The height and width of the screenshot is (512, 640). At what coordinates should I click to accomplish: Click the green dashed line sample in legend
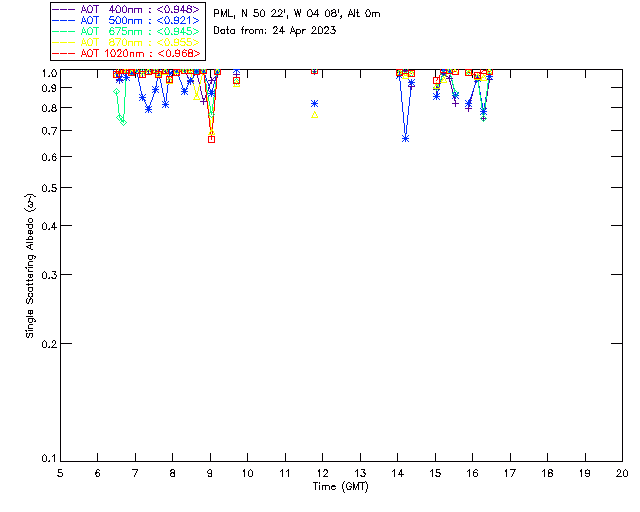[x=64, y=32]
